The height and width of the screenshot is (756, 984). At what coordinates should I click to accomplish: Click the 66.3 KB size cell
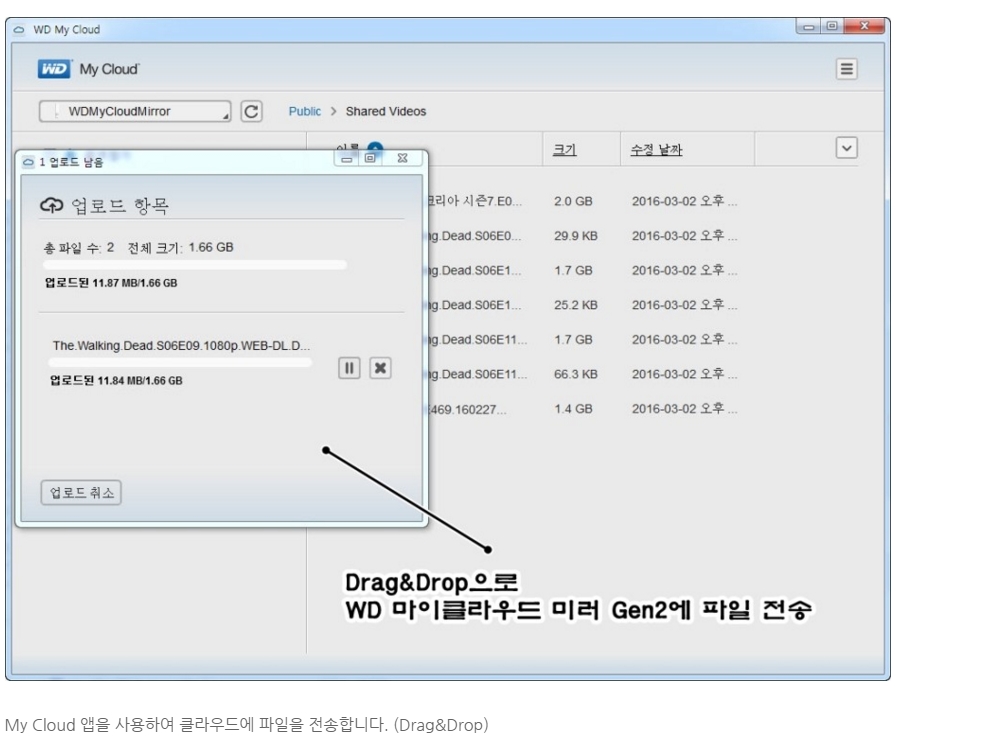pos(575,374)
